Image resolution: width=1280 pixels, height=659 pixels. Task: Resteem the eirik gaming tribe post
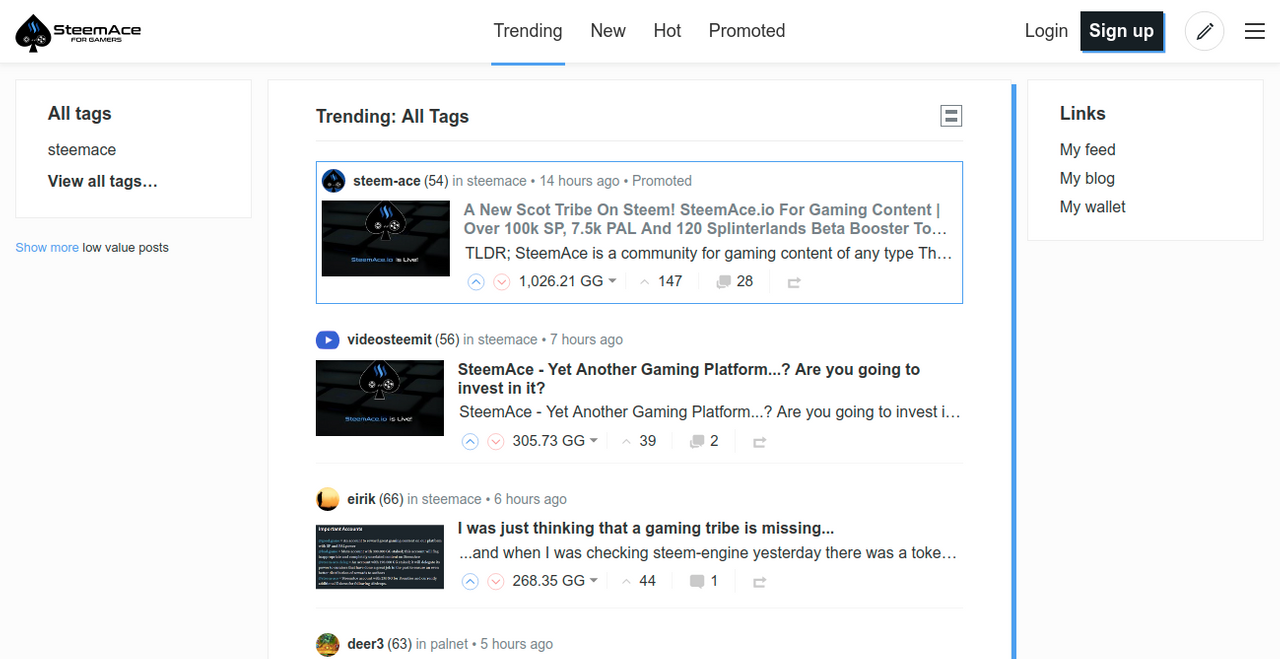tap(759, 582)
